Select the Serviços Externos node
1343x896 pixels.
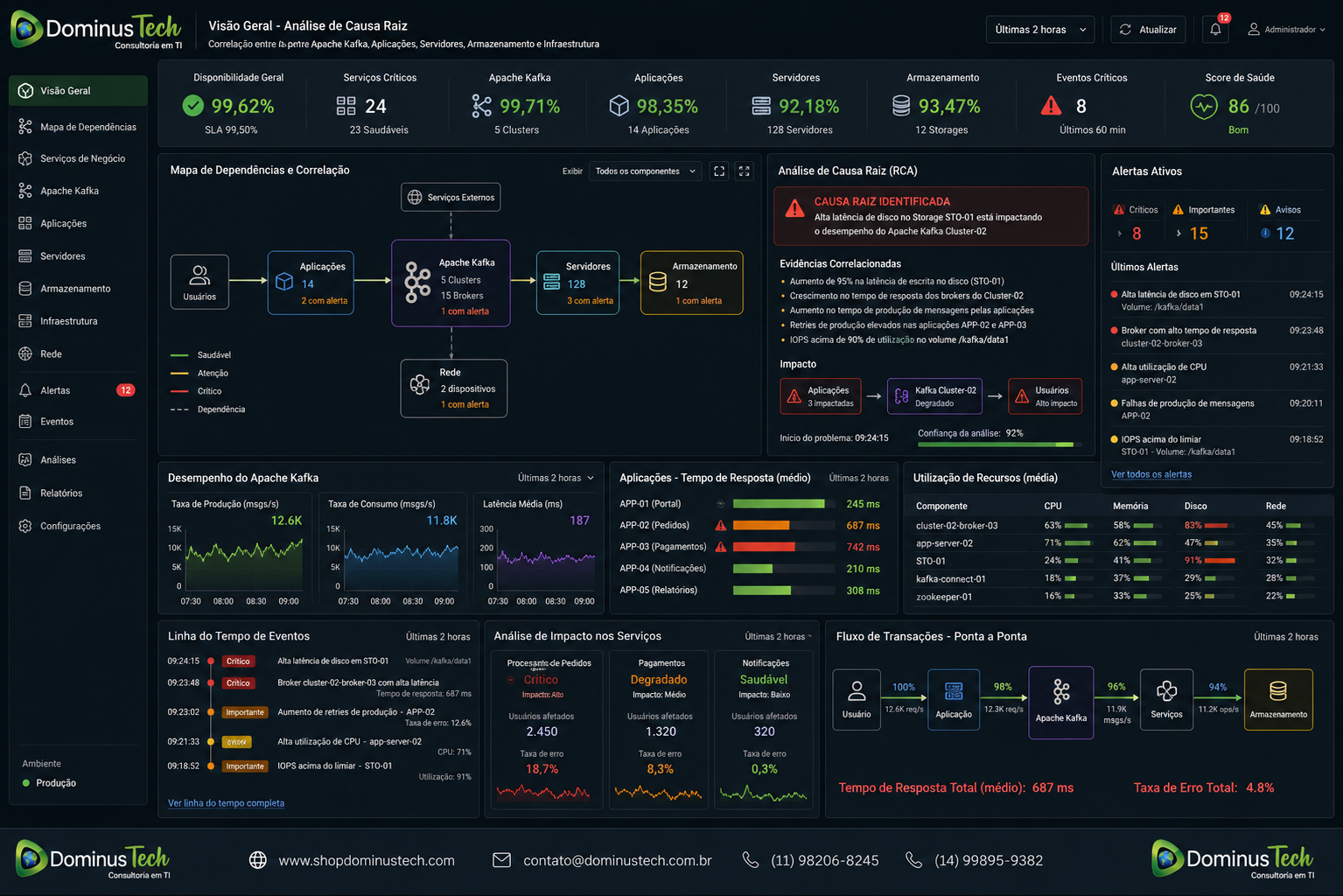click(451, 197)
